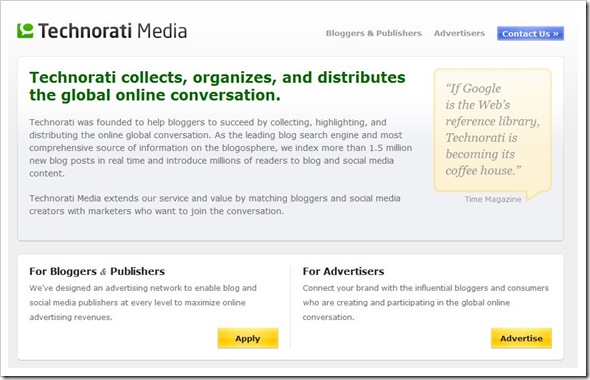Click the paragraph starting 'Technorati was founded'
The width and height of the screenshot is (590, 380).
coord(220,147)
